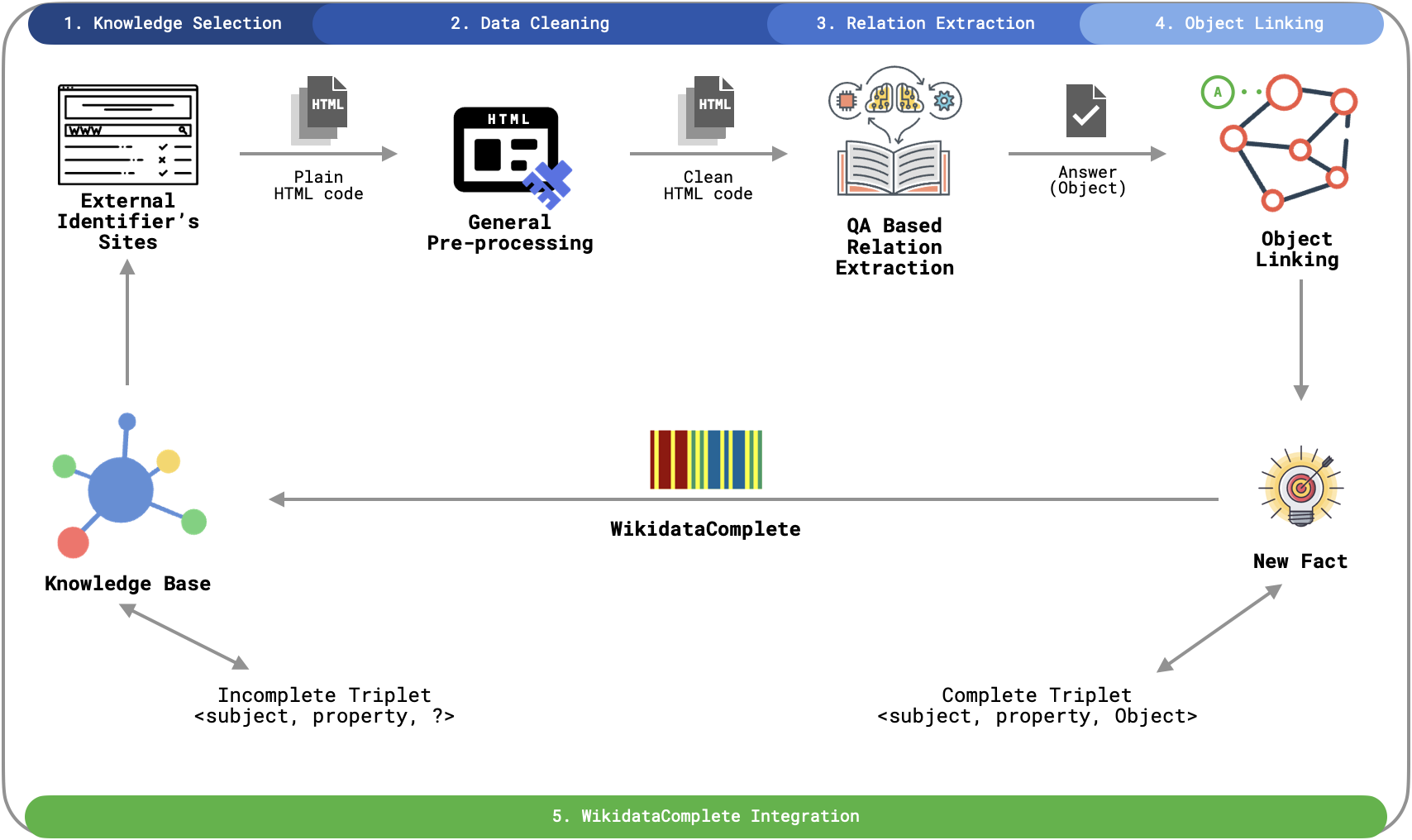Click the Answer (Object) label
The width and height of the screenshot is (1412, 840).
point(1088,179)
